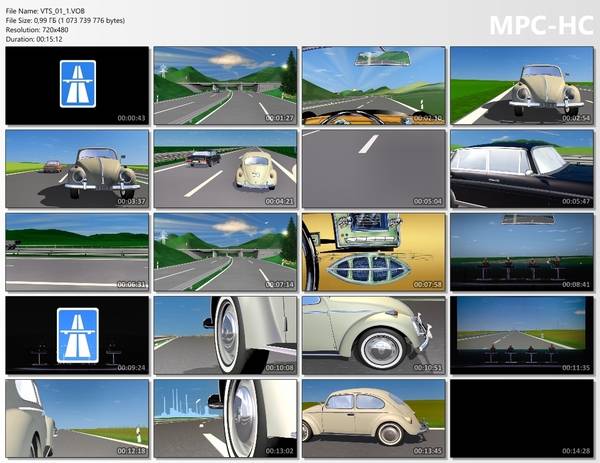600x463 pixels.
Task: Click the File Size 0,99 ГБ line
Action: pyautogui.click(x=65, y=21)
